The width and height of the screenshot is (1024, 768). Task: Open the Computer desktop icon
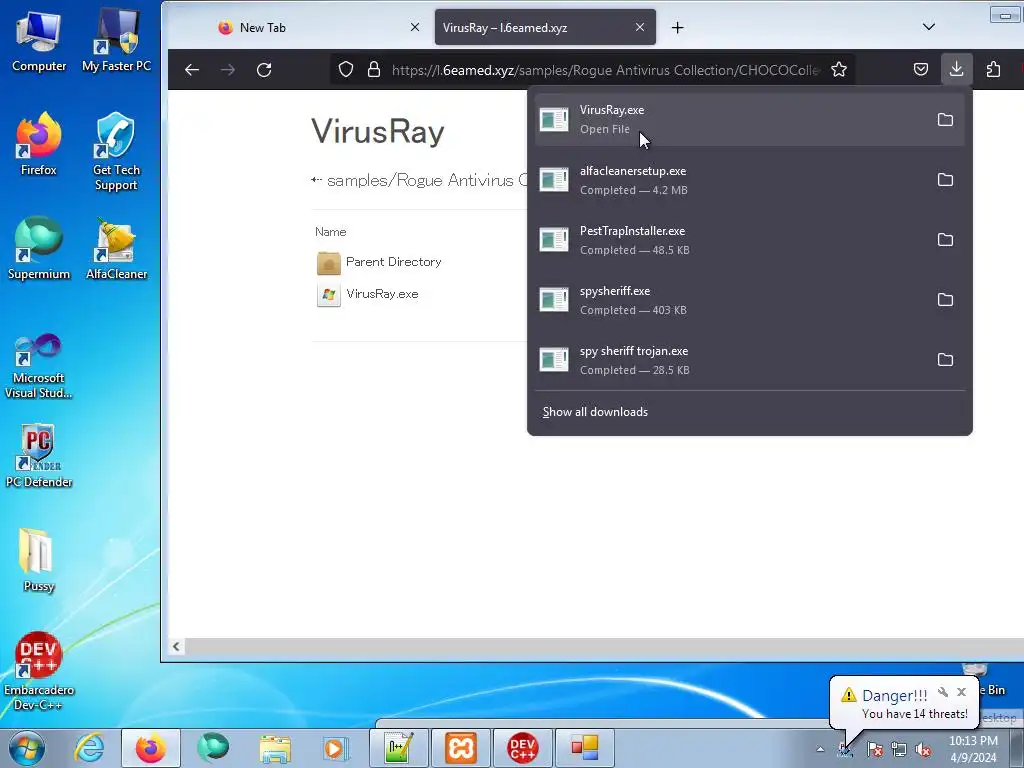click(39, 42)
